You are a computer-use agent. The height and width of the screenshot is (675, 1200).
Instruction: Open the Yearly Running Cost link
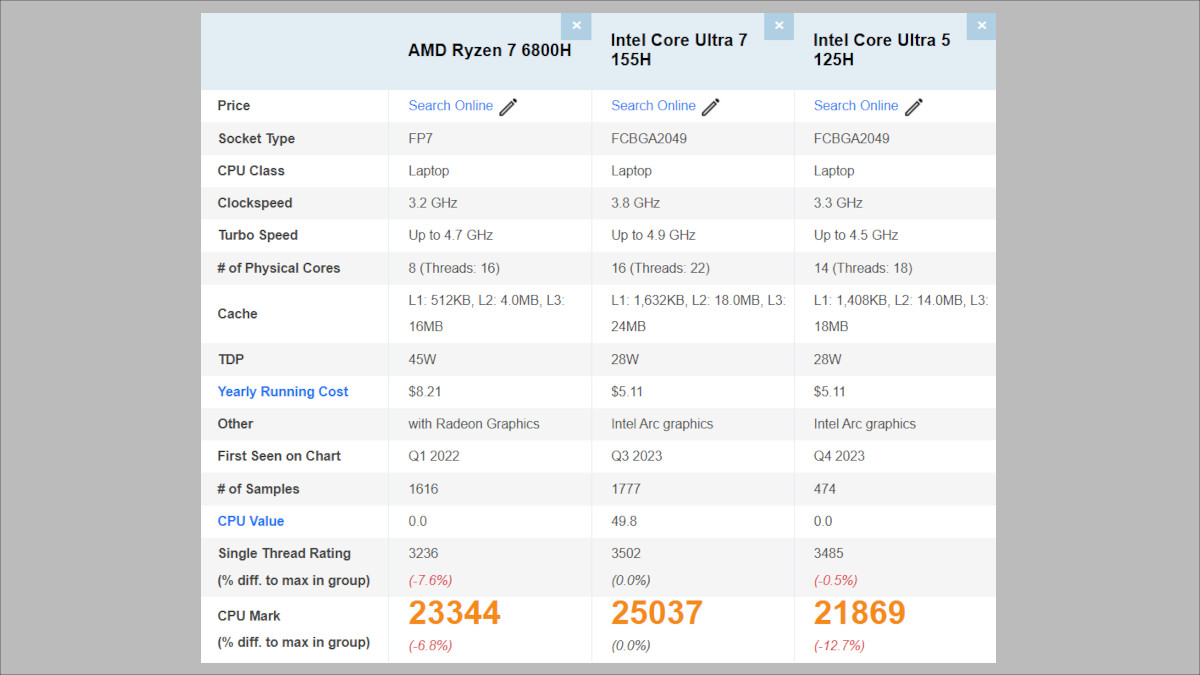click(x=283, y=392)
